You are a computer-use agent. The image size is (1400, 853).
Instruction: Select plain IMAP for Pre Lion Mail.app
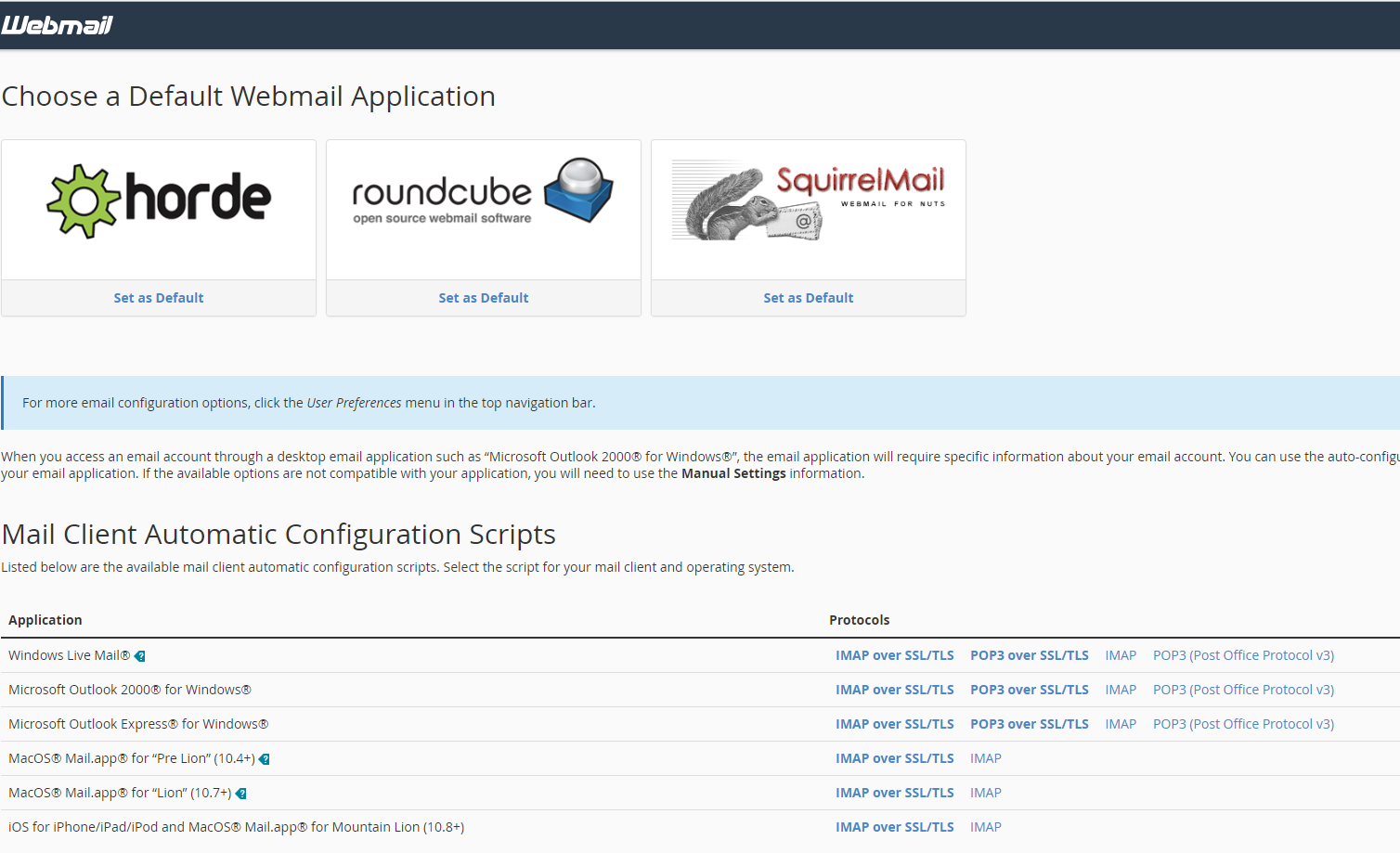click(x=986, y=758)
